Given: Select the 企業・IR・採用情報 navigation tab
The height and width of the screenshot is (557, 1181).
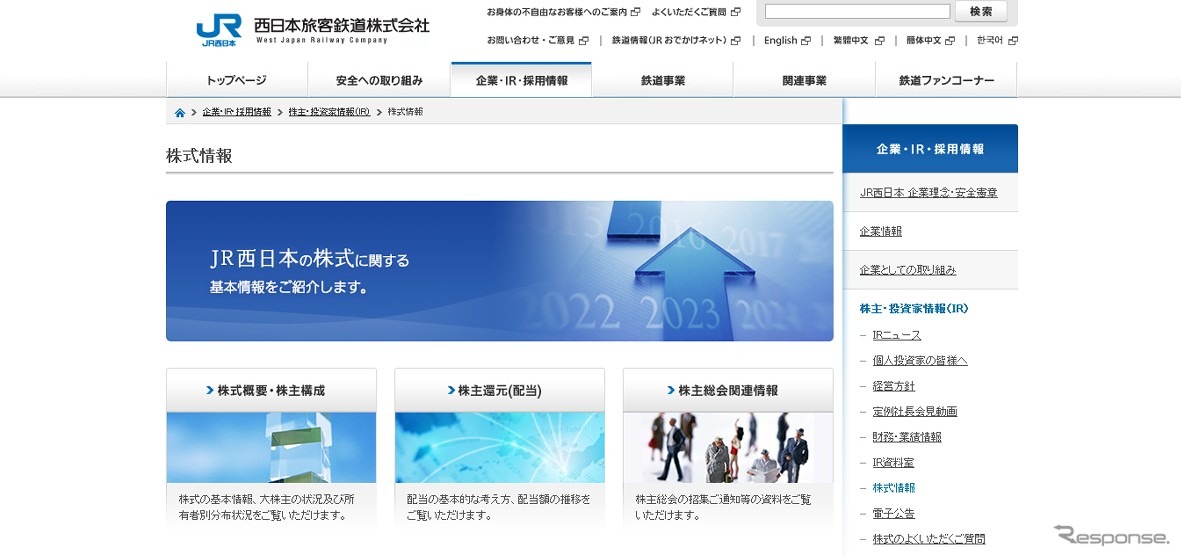Looking at the screenshot, I should coord(521,80).
